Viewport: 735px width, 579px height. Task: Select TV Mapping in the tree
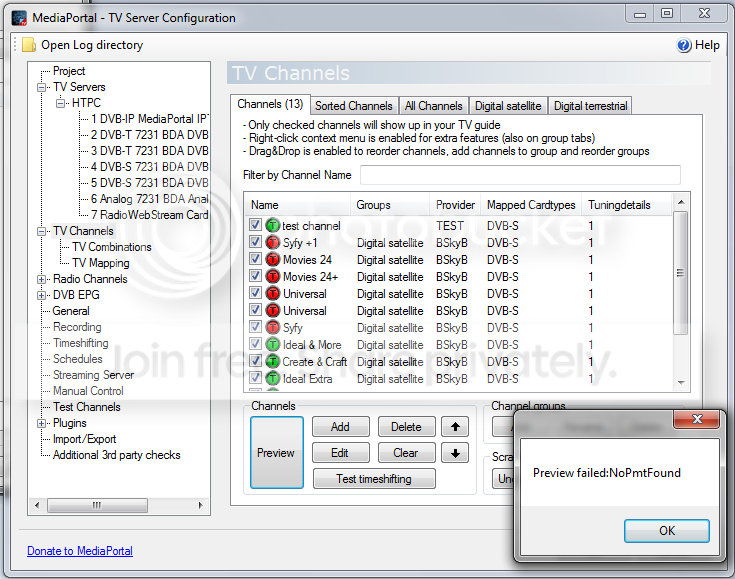coord(101,263)
